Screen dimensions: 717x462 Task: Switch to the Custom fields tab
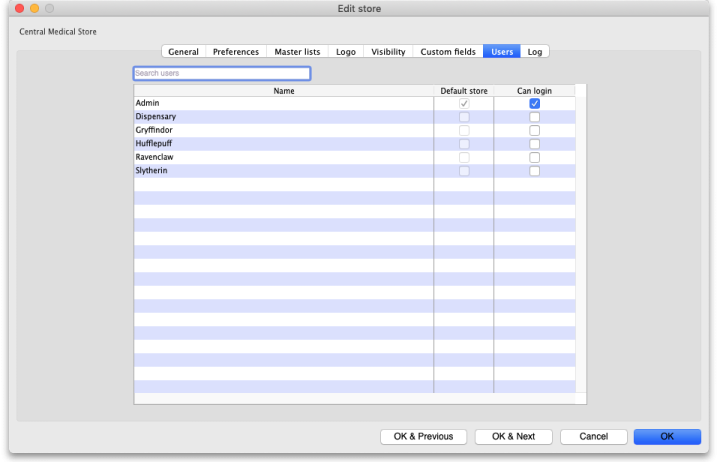click(448, 52)
